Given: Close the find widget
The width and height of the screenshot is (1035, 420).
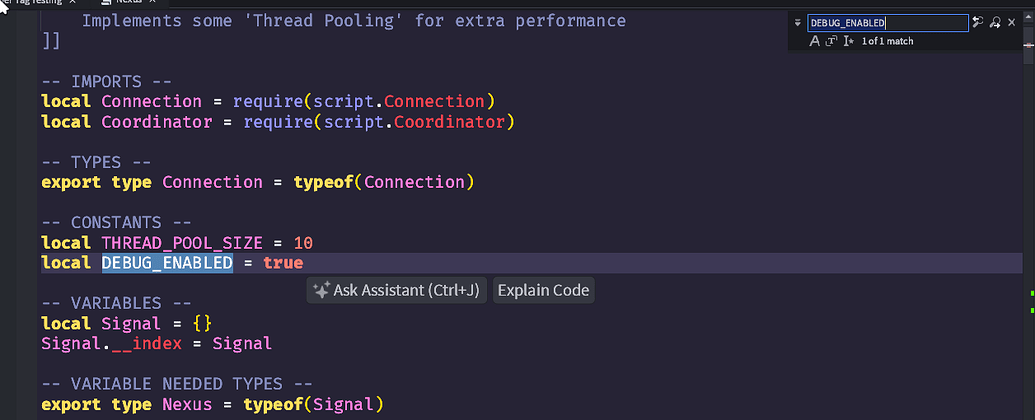Looking at the screenshot, I should pyautogui.click(x=1012, y=22).
